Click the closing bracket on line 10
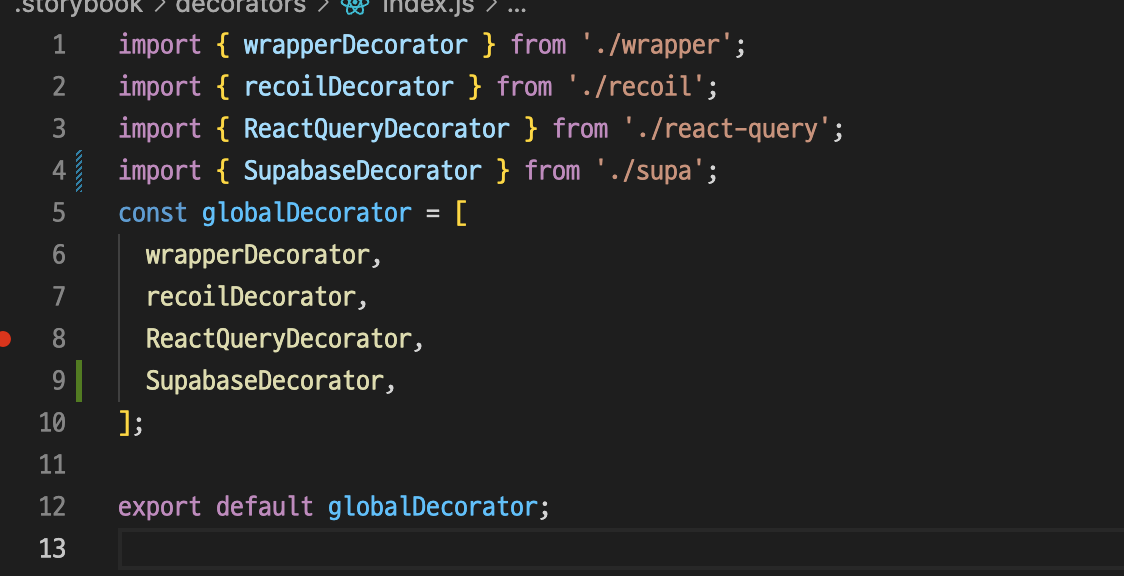1124x576 pixels. pyautogui.click(x=125, y=423)
